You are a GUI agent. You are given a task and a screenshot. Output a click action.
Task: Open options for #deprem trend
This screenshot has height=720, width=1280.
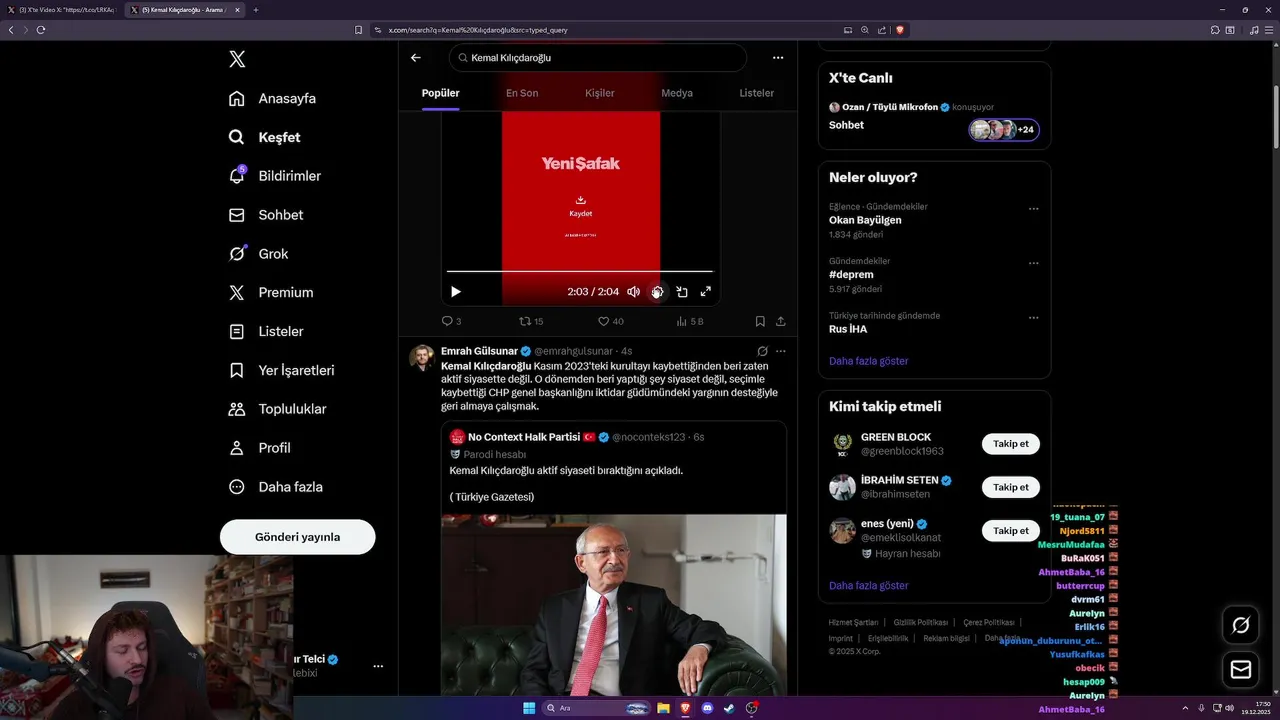tap(1033, 264)
